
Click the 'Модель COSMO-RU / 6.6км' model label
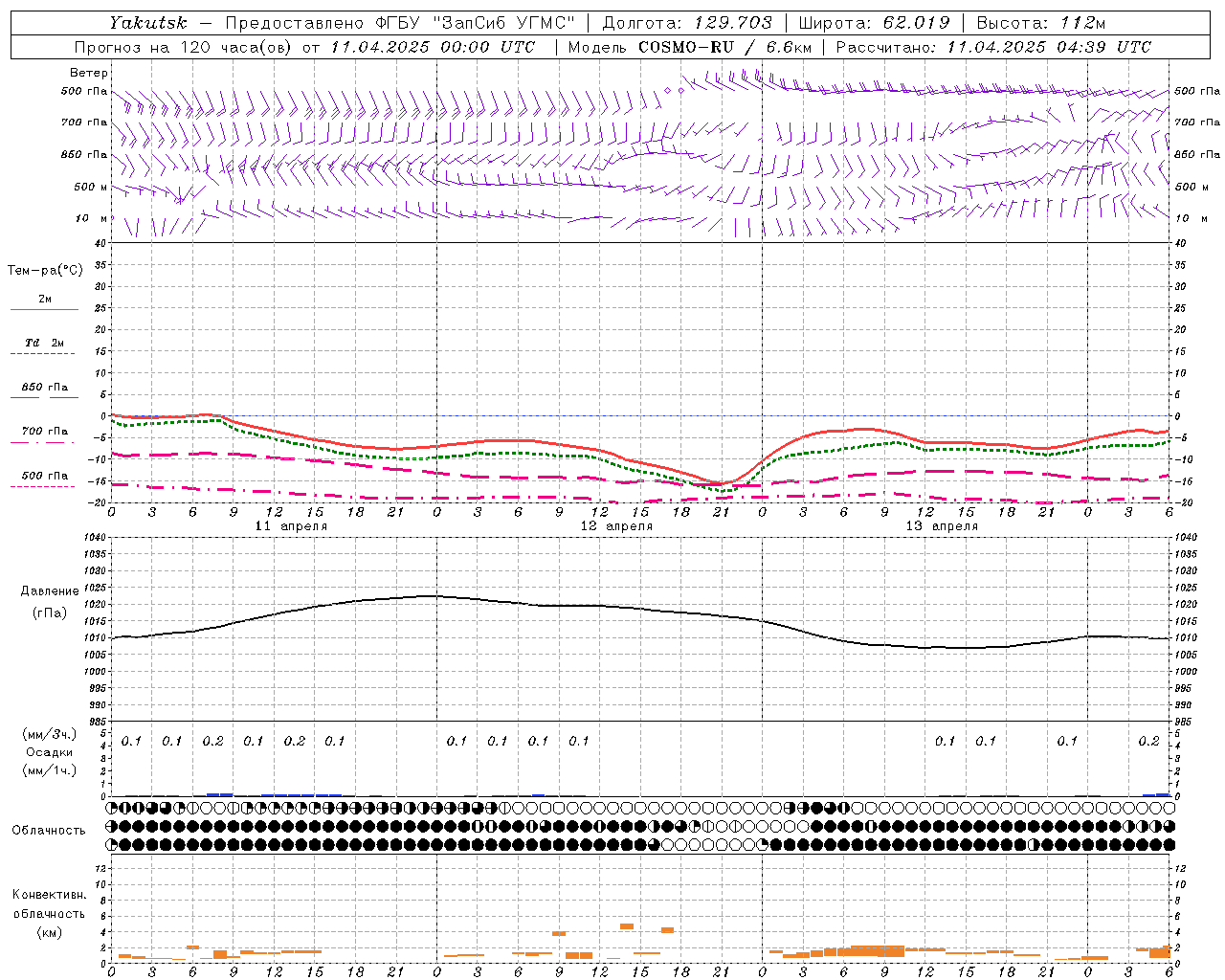pyautogui.click(x=689, y=47)
